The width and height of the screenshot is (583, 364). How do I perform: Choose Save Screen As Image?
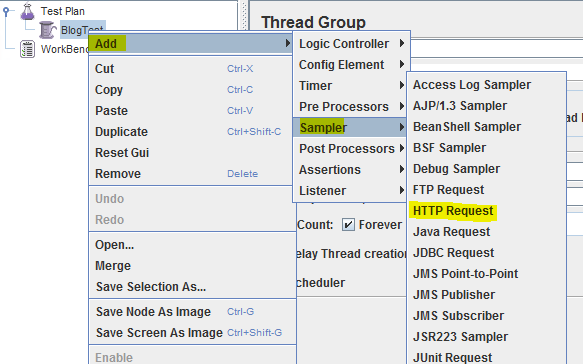tap(192, 332)
